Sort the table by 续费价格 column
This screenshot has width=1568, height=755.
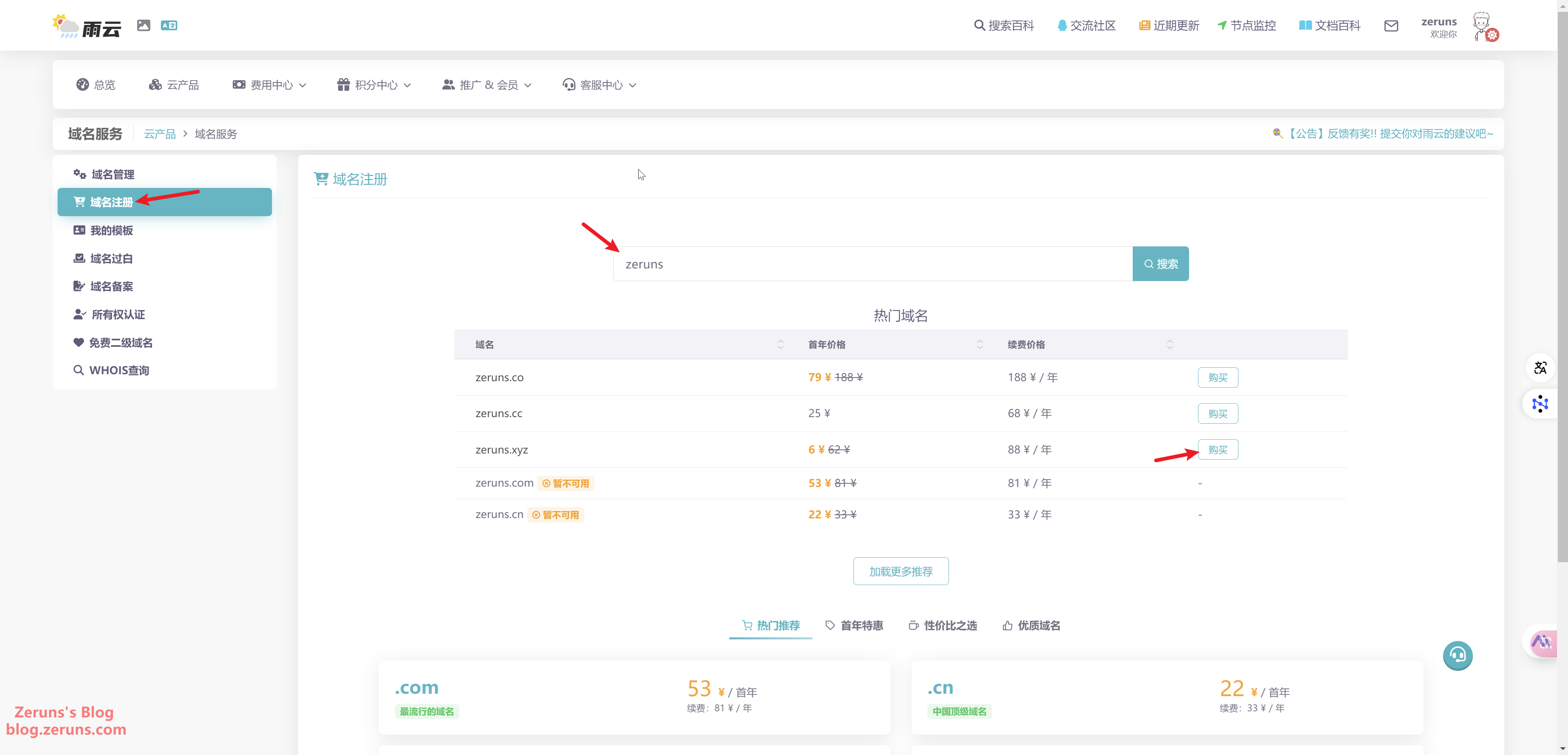1169,345
